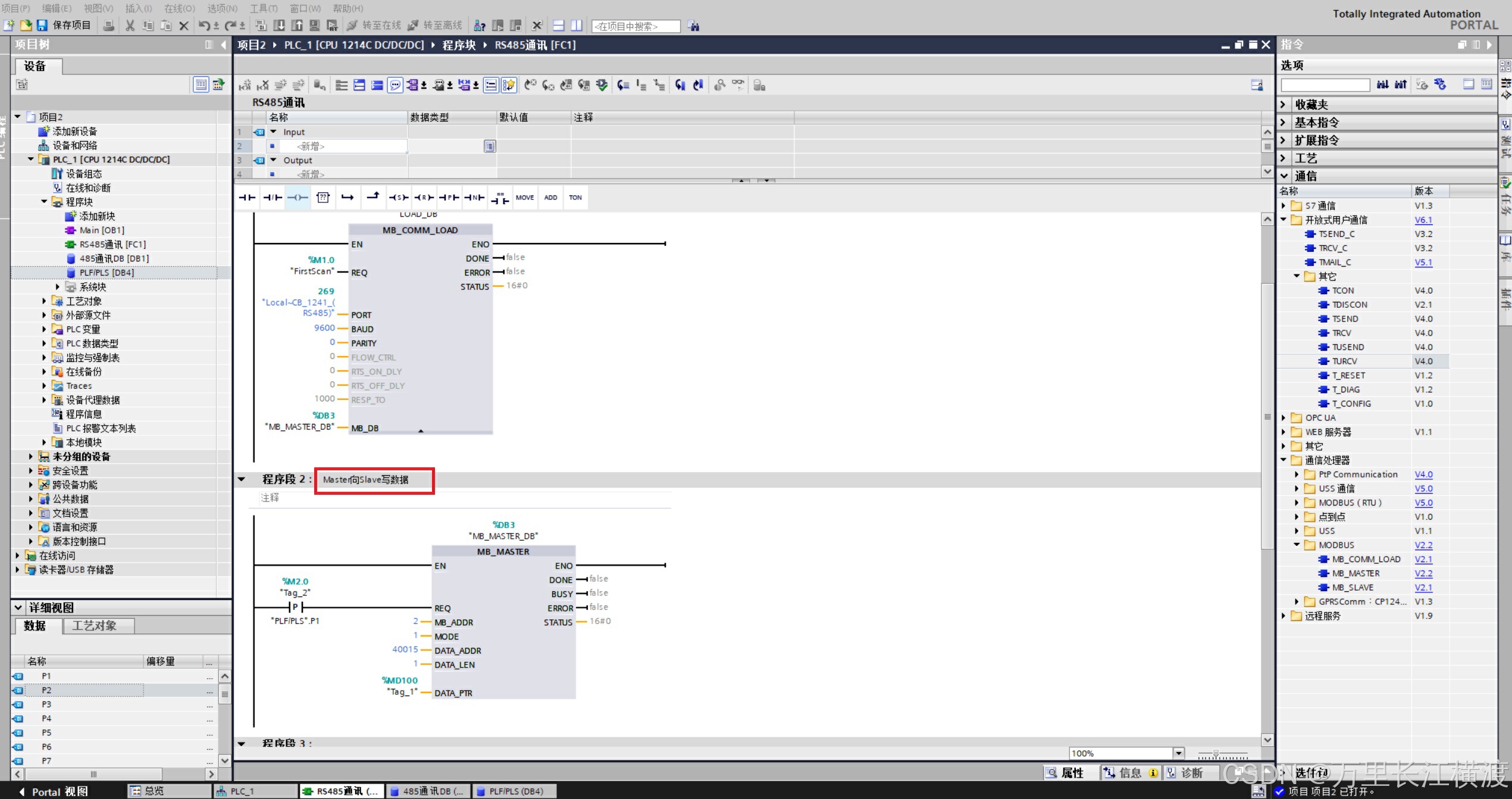Insert the TON timer instruction
Screen dimensions: 1512x799
point(575,198)
